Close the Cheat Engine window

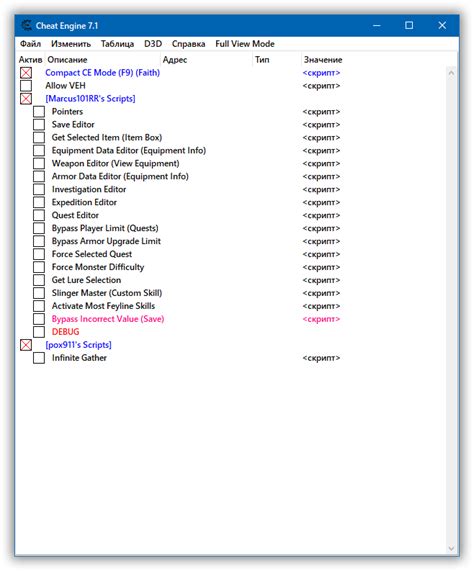(x=442, y=25)
